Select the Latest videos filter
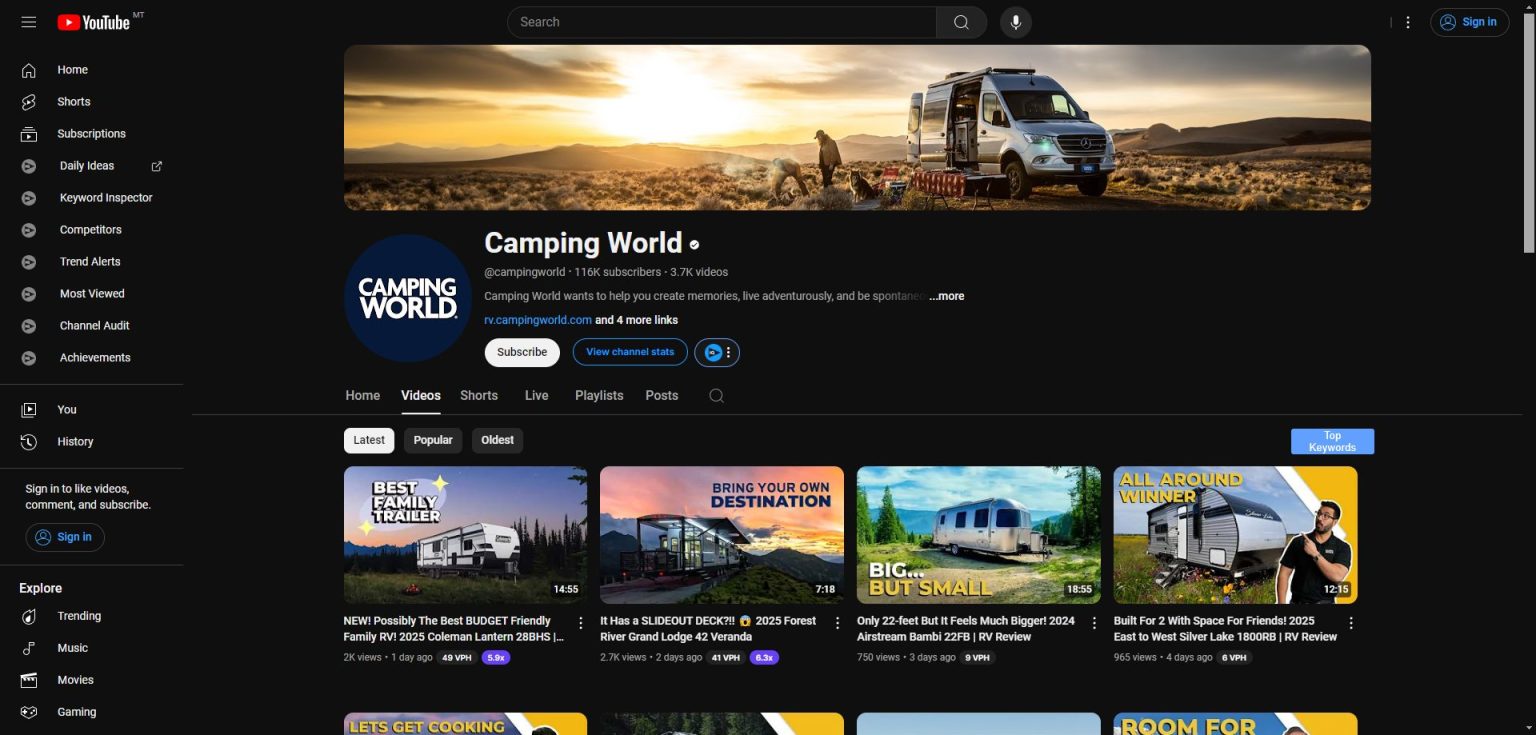The width and height of the screenshot is (1536, 735). pos(368,440)
